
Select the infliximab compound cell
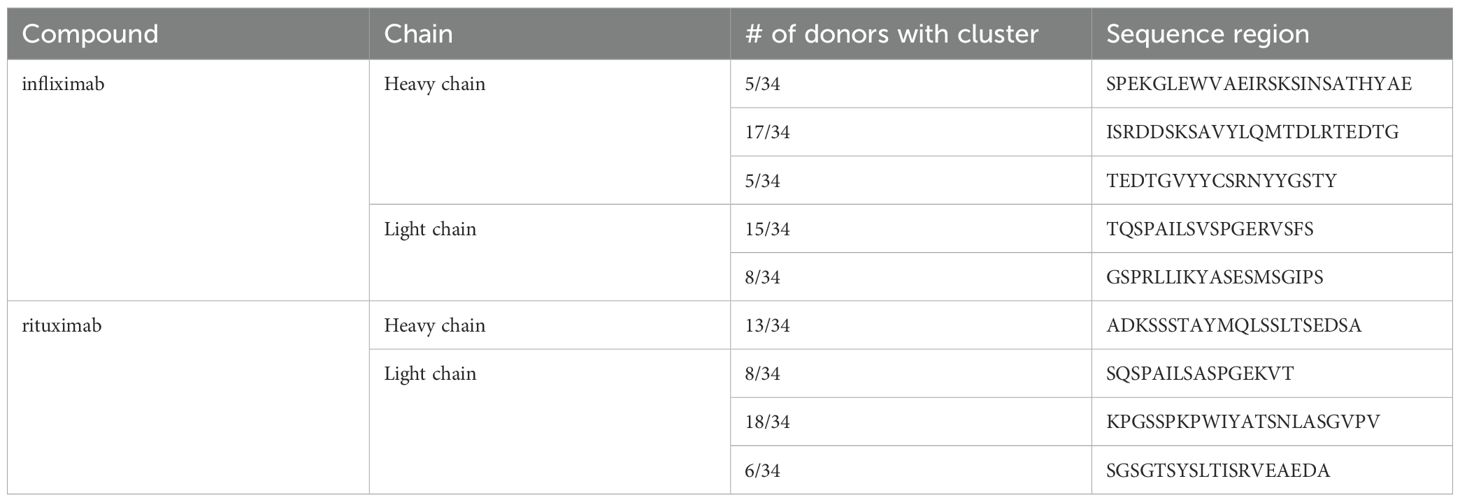click(x=62, y=84)
